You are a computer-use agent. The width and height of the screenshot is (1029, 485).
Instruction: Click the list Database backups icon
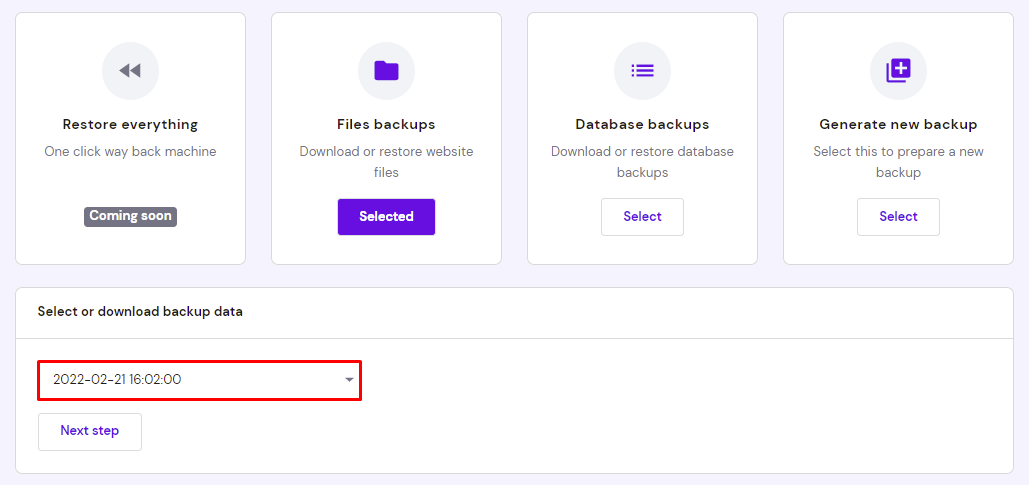(642, 71)
